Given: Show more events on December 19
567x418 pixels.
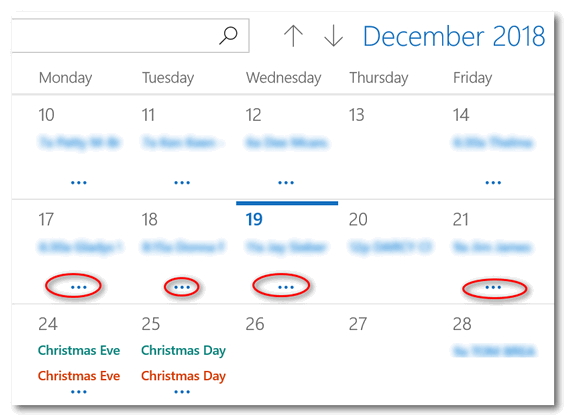Looking at the screenshot, I should click(x=286, y=287).
